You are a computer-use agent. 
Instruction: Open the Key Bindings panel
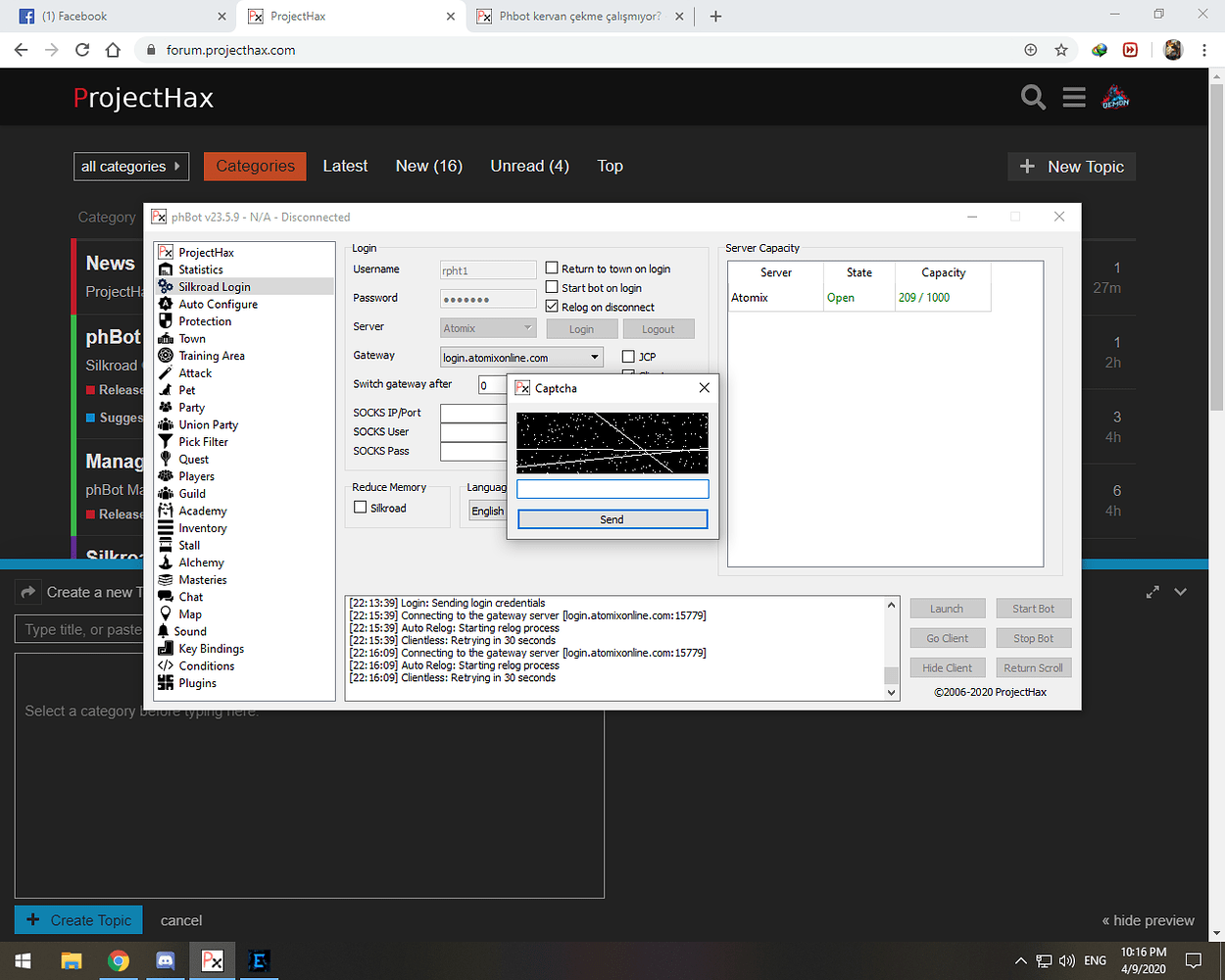tap(209, 648)
